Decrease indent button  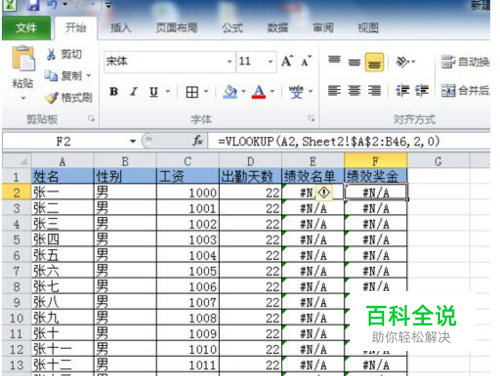(x=402, y=91)
